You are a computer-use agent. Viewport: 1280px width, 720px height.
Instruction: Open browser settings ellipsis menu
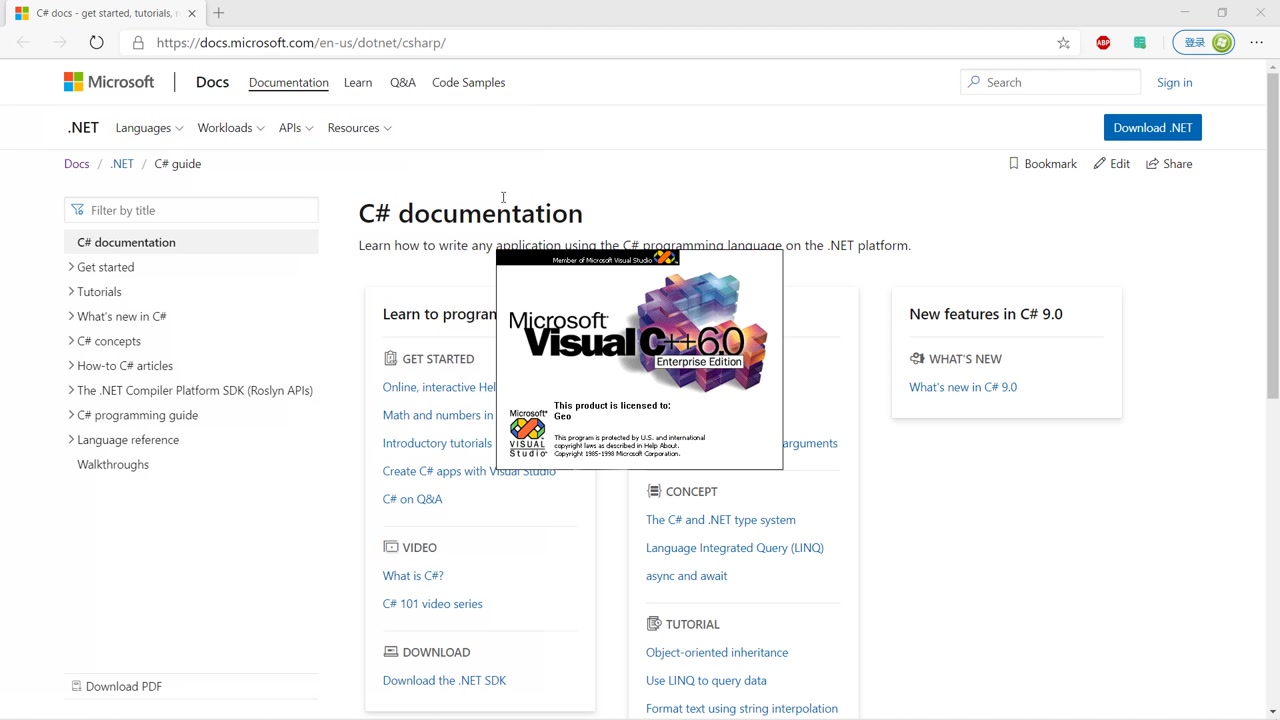pyautogui.click(x=1256, y=43)
